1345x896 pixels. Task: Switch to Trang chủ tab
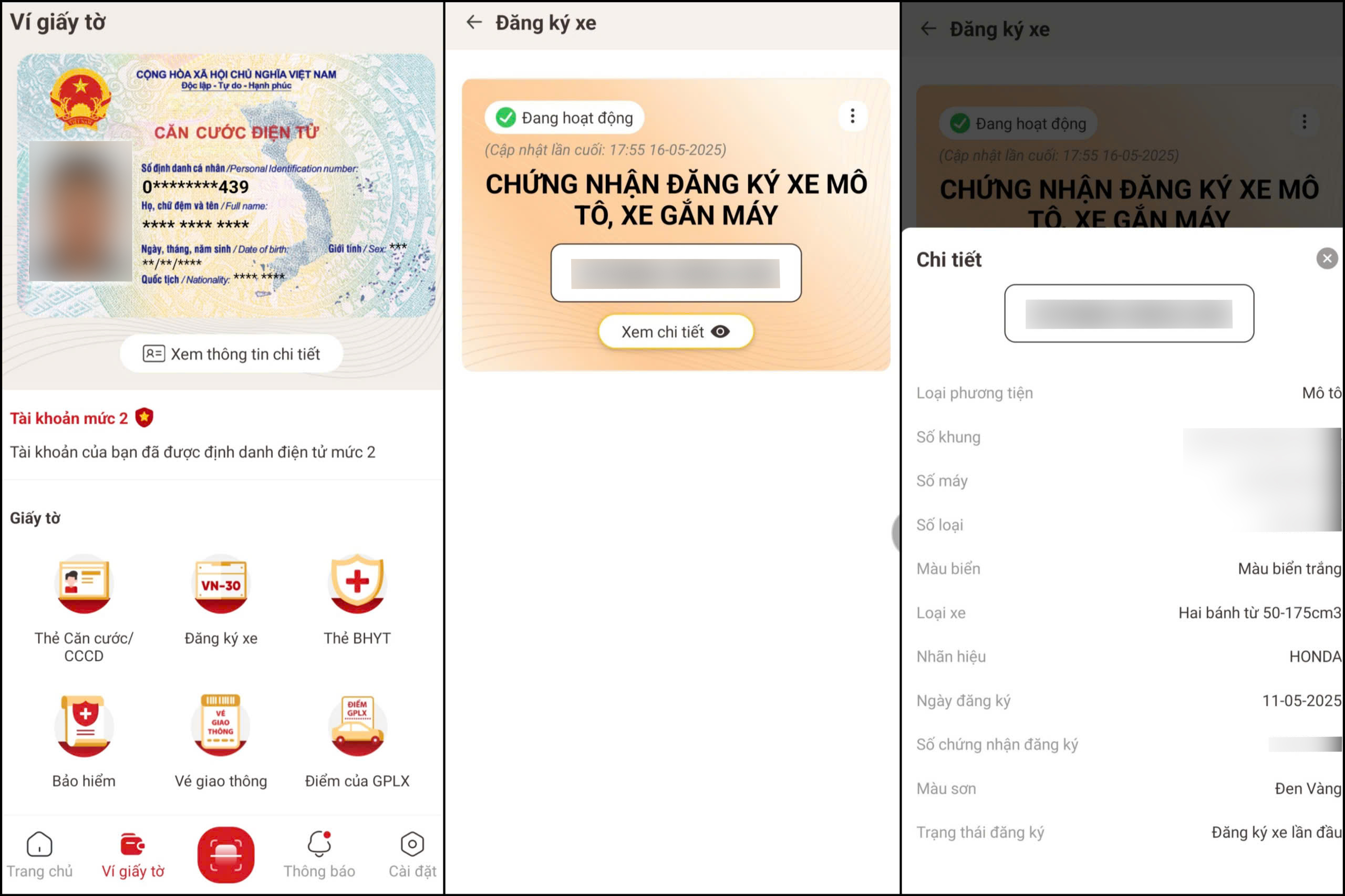click(x=39, y=855)
